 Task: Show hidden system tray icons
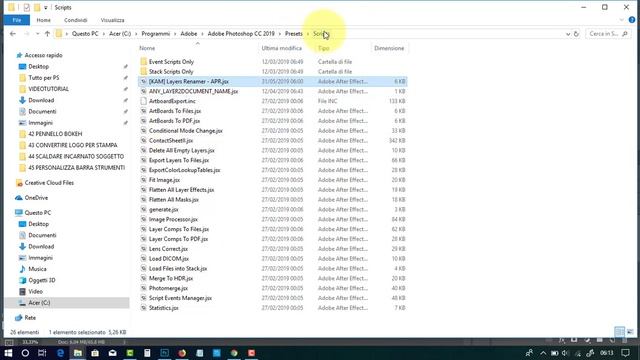coord(543,353)
